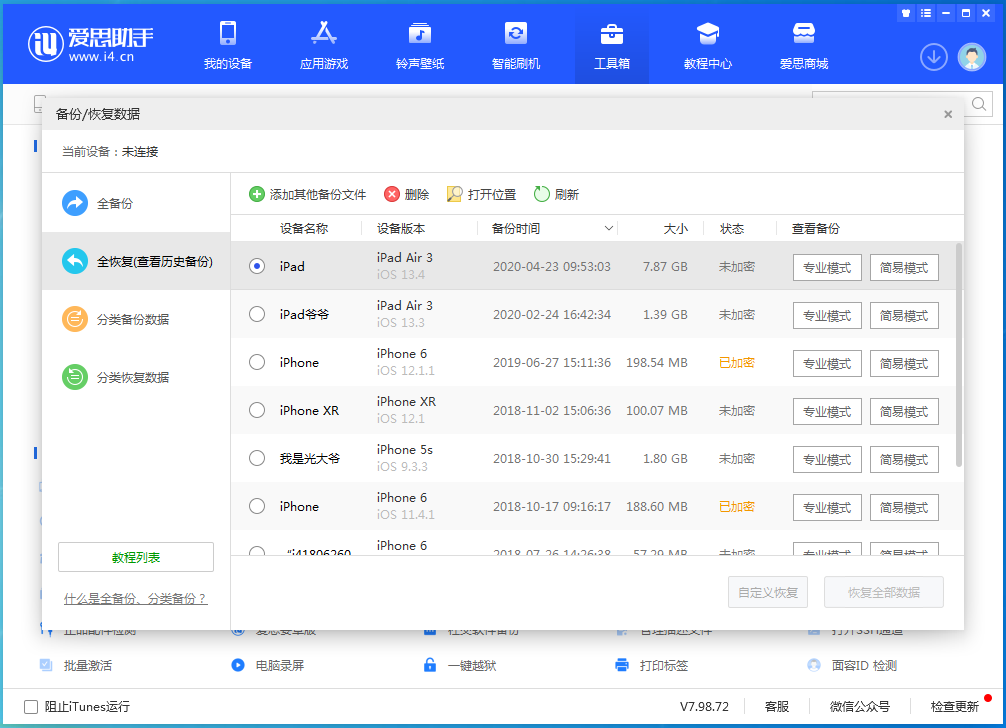
Task: Select the iPad爷爷 backup radio button
Action: (x=257, y=314)
